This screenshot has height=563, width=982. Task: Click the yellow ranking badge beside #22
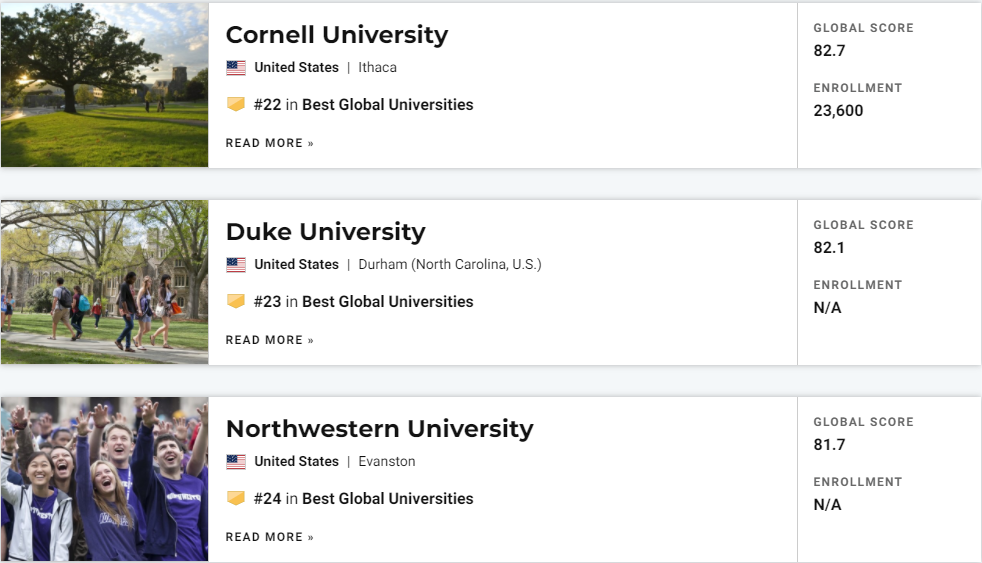point(236,104)
